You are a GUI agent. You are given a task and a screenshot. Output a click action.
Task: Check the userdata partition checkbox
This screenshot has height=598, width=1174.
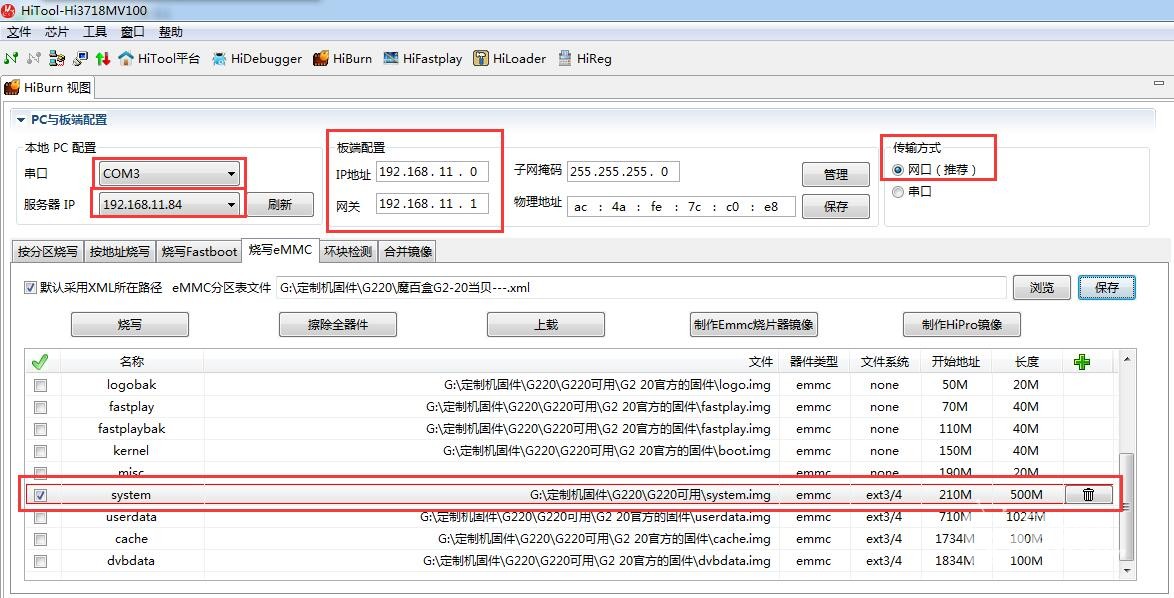tap(40, 517)
